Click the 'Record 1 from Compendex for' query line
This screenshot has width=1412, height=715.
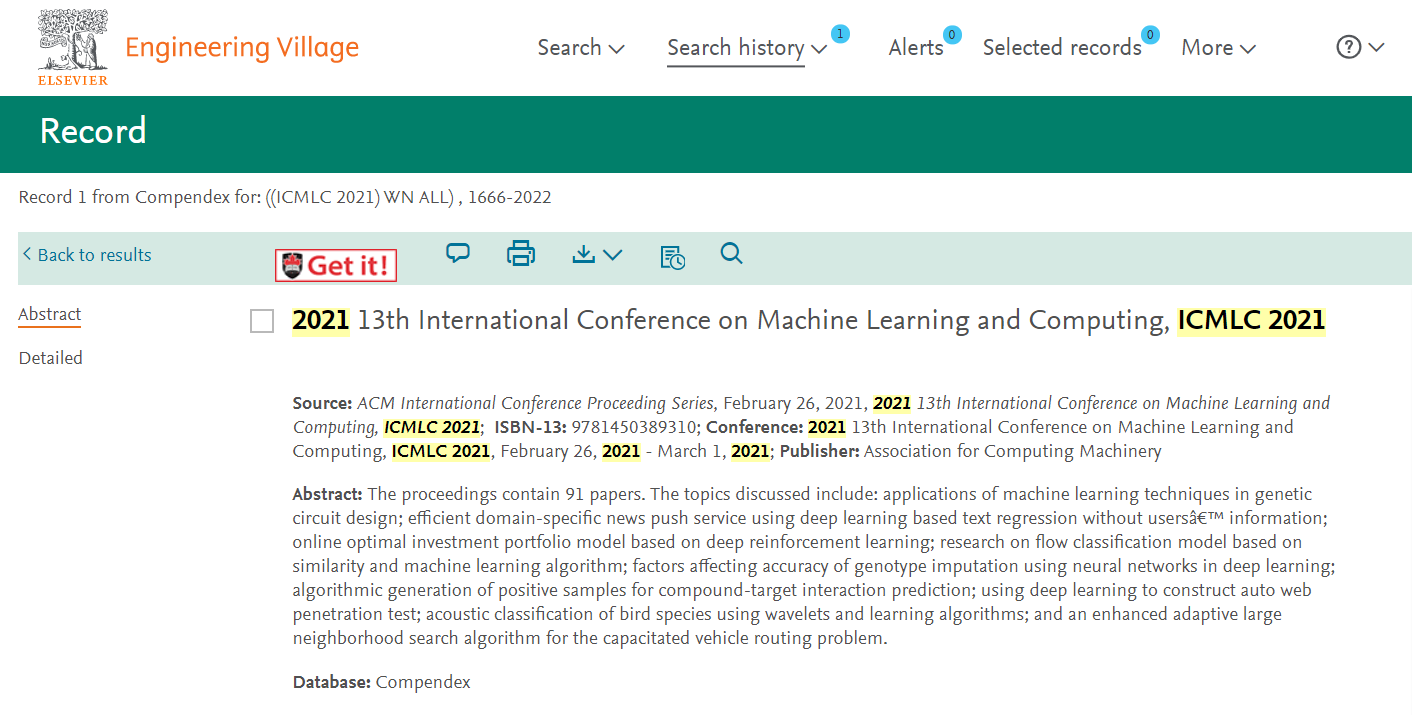coord(285,197)
